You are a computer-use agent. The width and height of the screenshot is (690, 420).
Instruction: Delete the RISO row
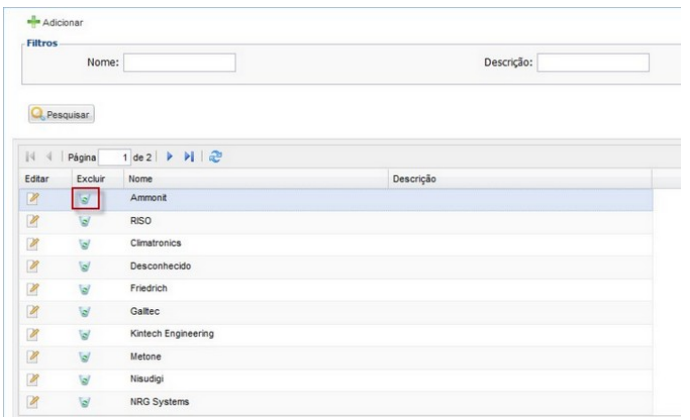pyautogui.click(x=86, y=222)
